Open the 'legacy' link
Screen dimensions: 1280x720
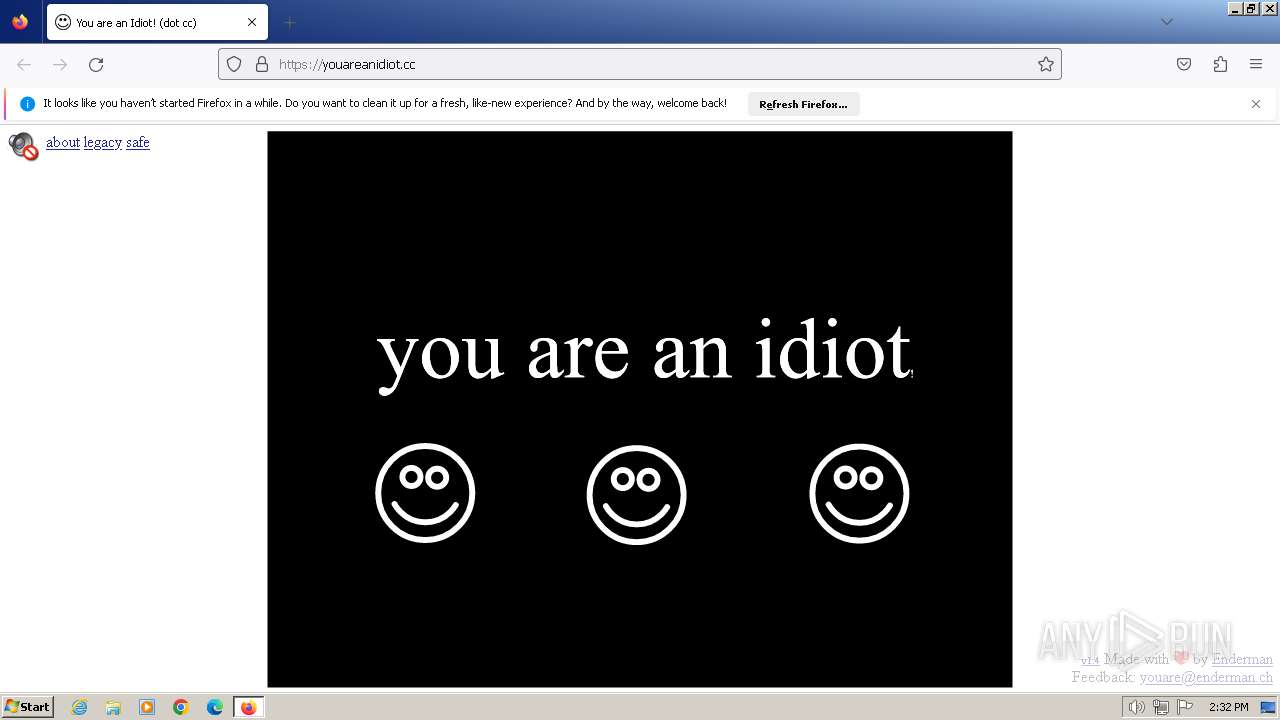[103, 143]
